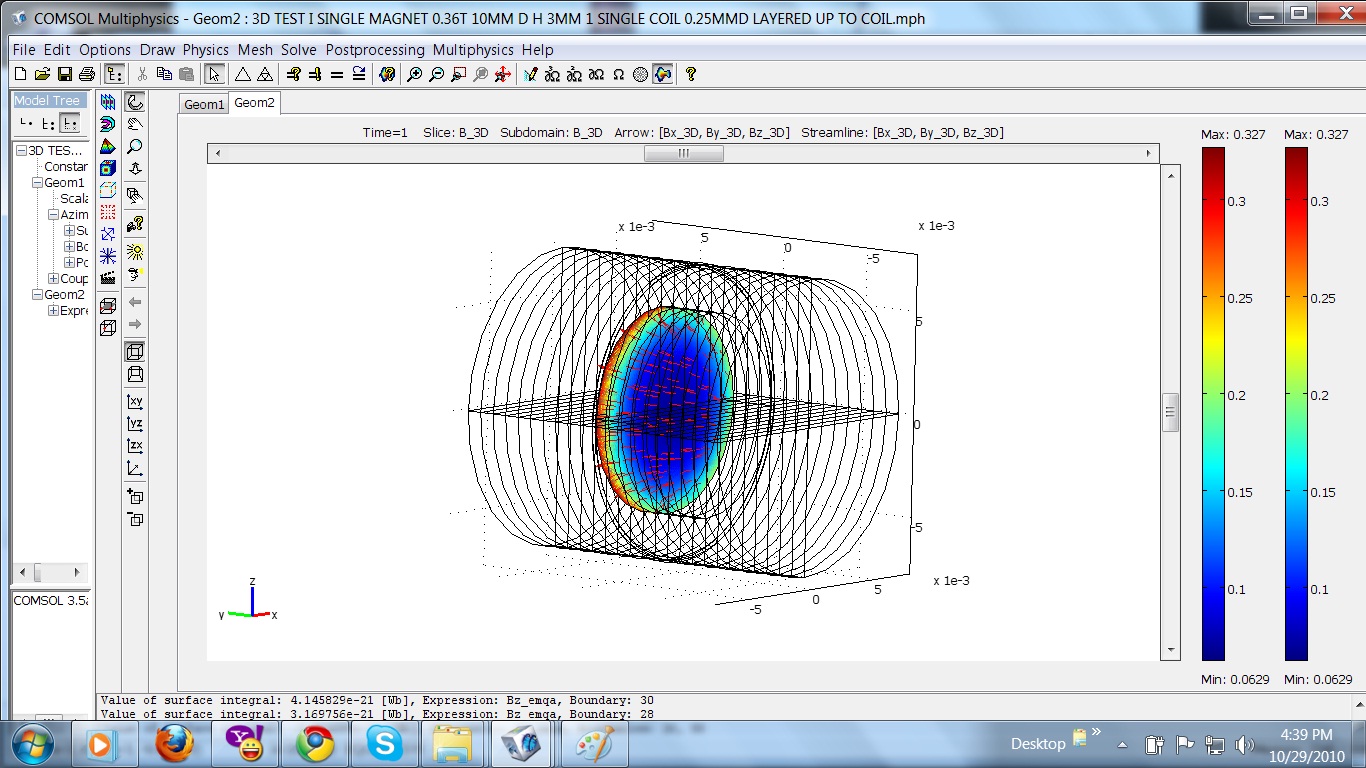Toggle the Postprocessing mode toolbar button
This screenshot has height=768, width=1366.
point(662,74)
